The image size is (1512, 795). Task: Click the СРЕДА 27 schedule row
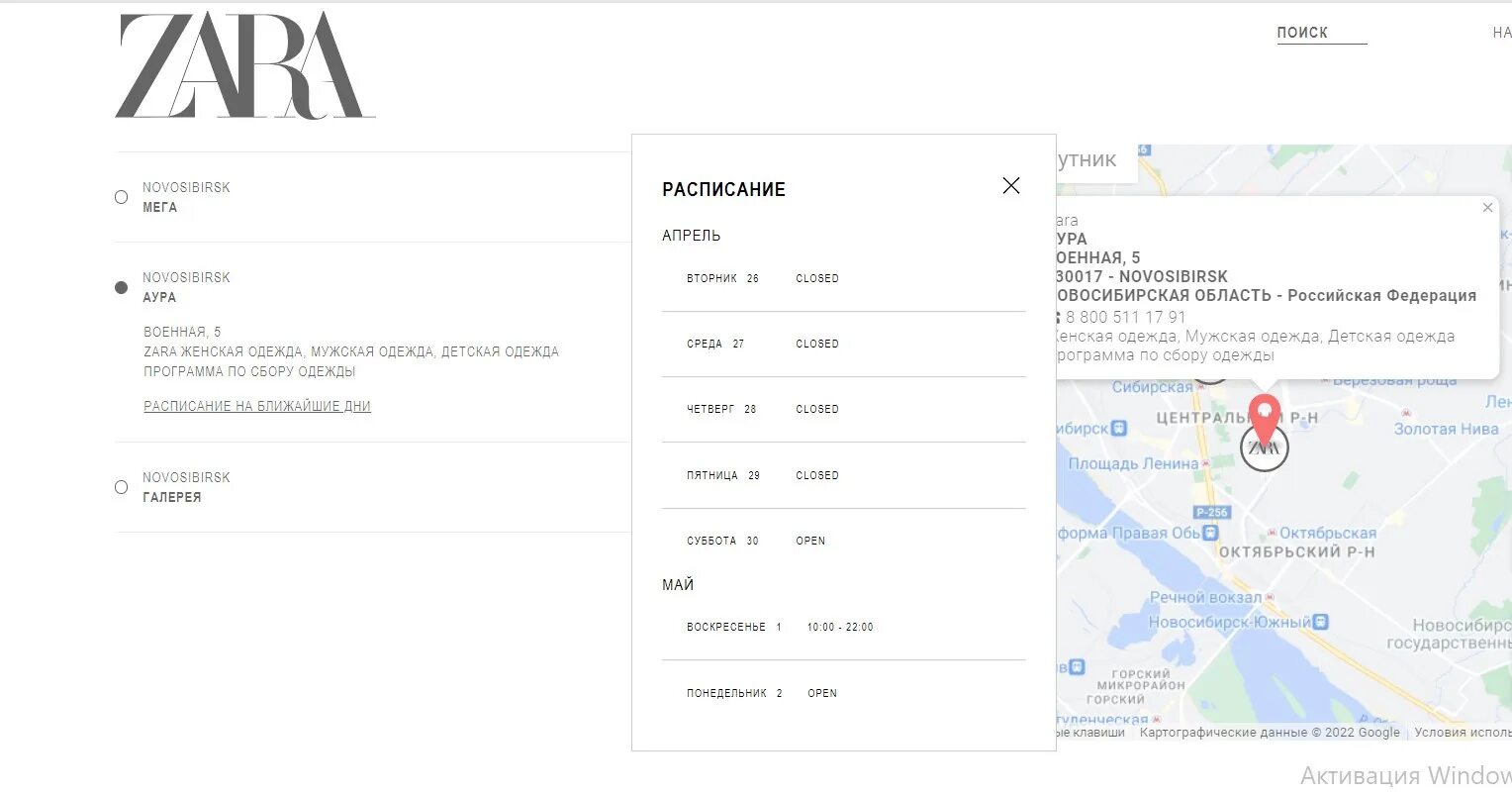[843, 345]
